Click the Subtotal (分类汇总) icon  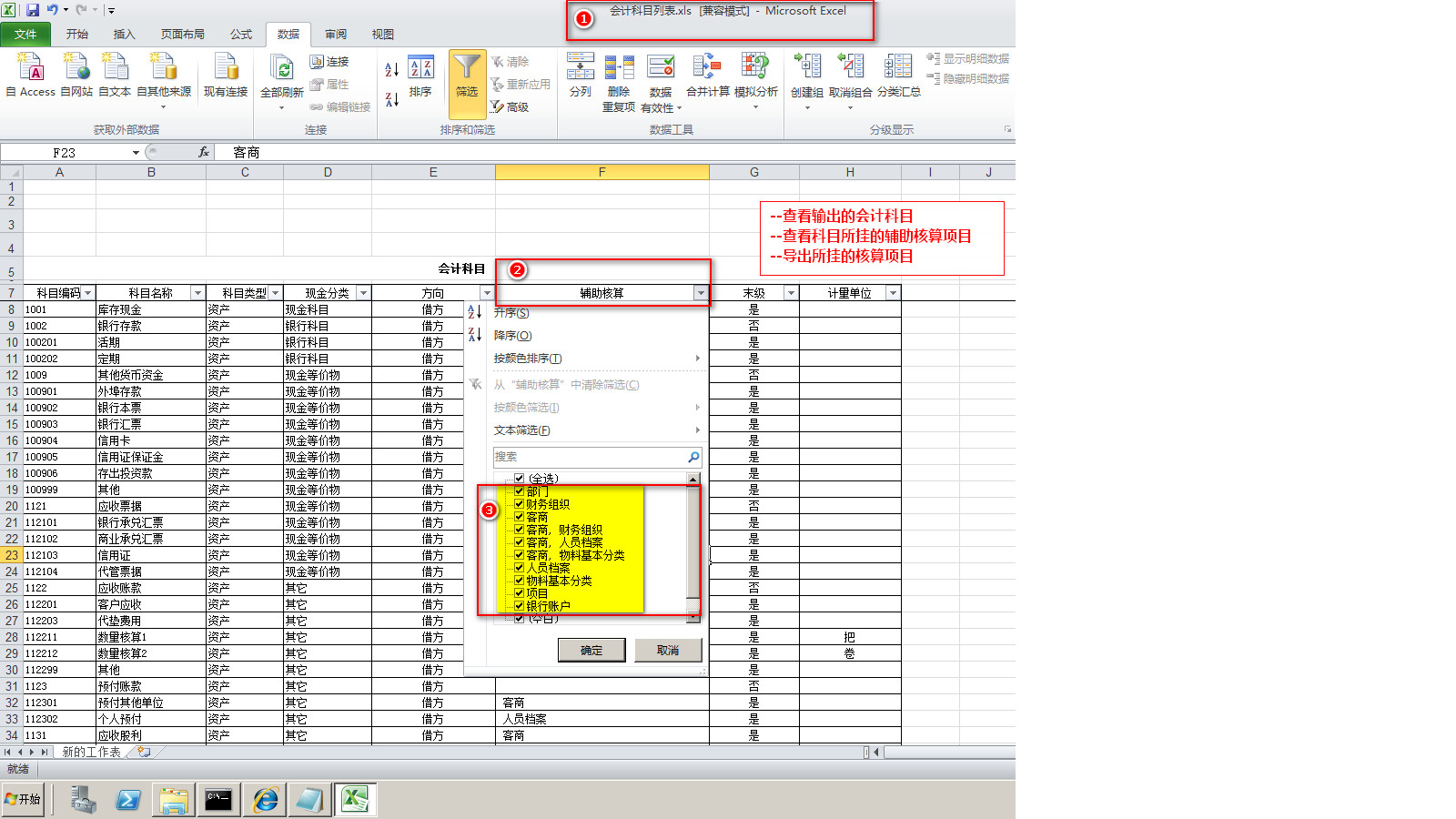coord(898,67)
